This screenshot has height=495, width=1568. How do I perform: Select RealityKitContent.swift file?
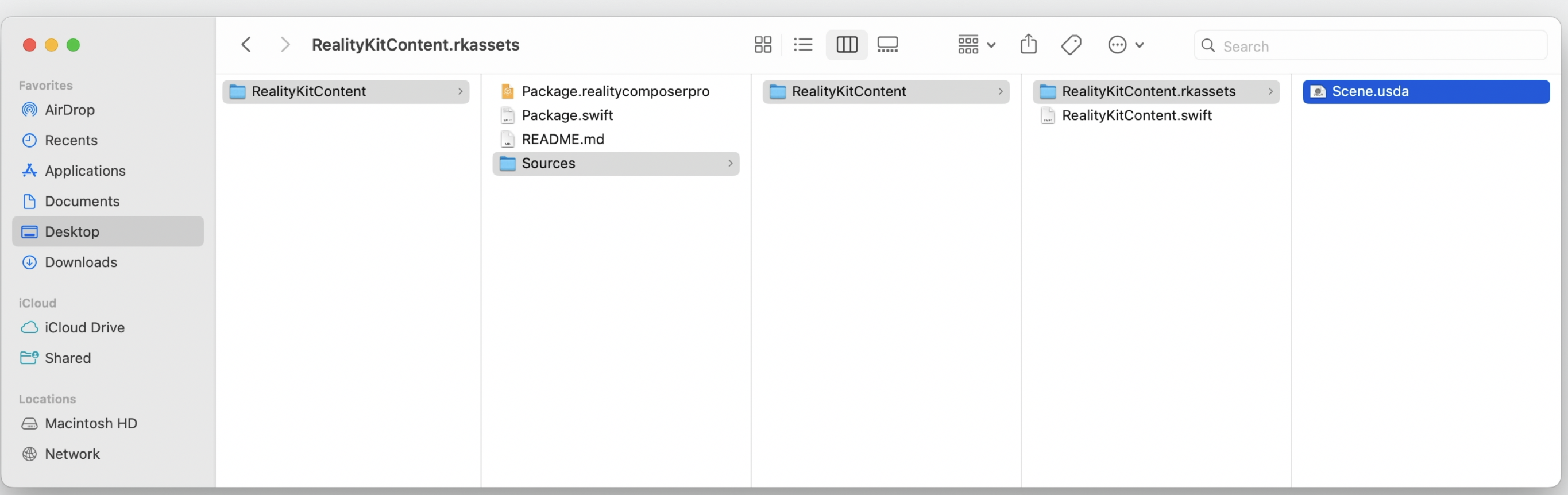[1136, 115]
